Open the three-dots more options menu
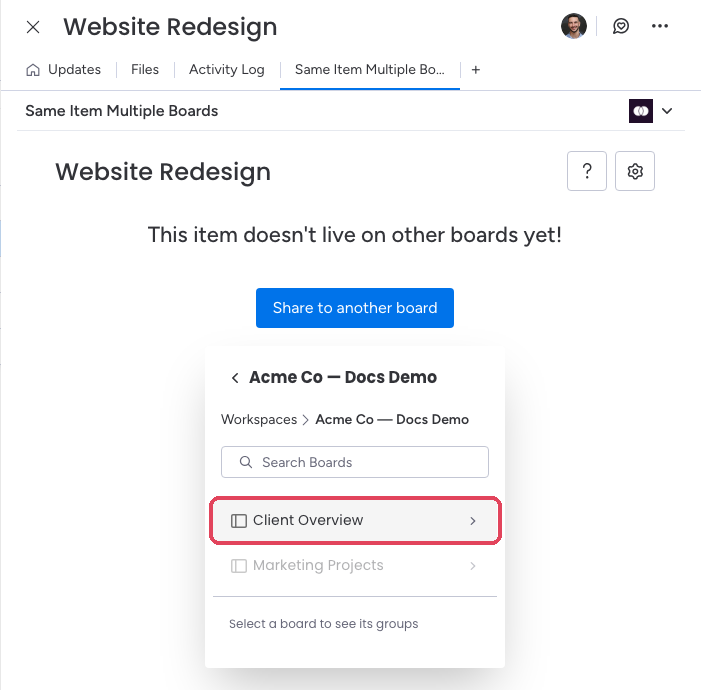The width and height of the screenshot is (701, 690). [659, 26]
